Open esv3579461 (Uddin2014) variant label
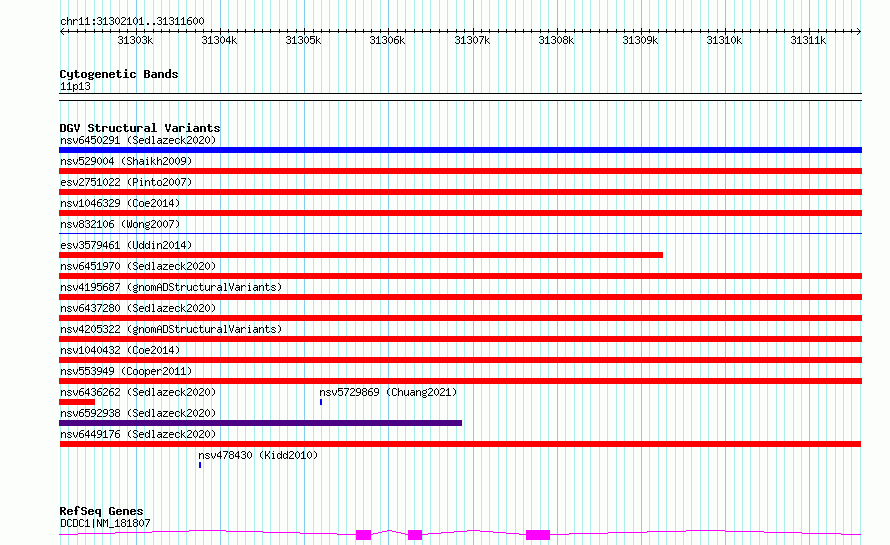The height and width of the screenshot is (545, 890). point(126,245)
